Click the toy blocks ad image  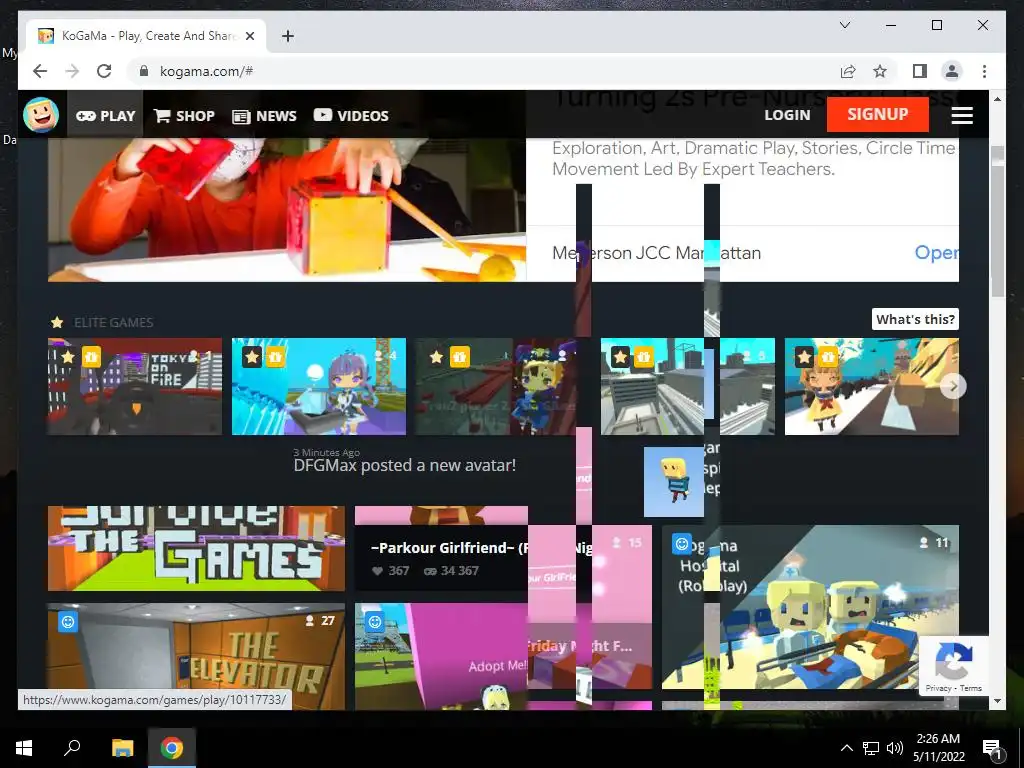(x=287, y=209)
